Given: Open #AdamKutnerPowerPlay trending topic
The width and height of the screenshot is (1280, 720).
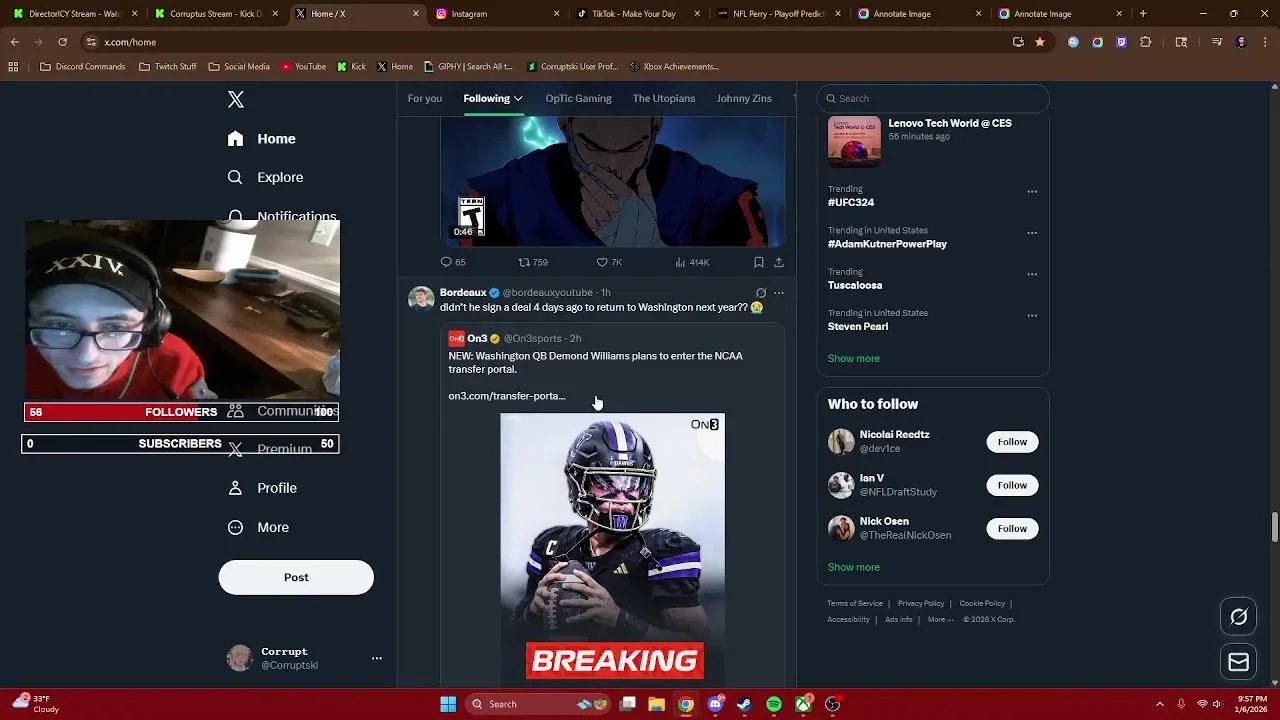Looking at the screenshot, I should point(887,244).
